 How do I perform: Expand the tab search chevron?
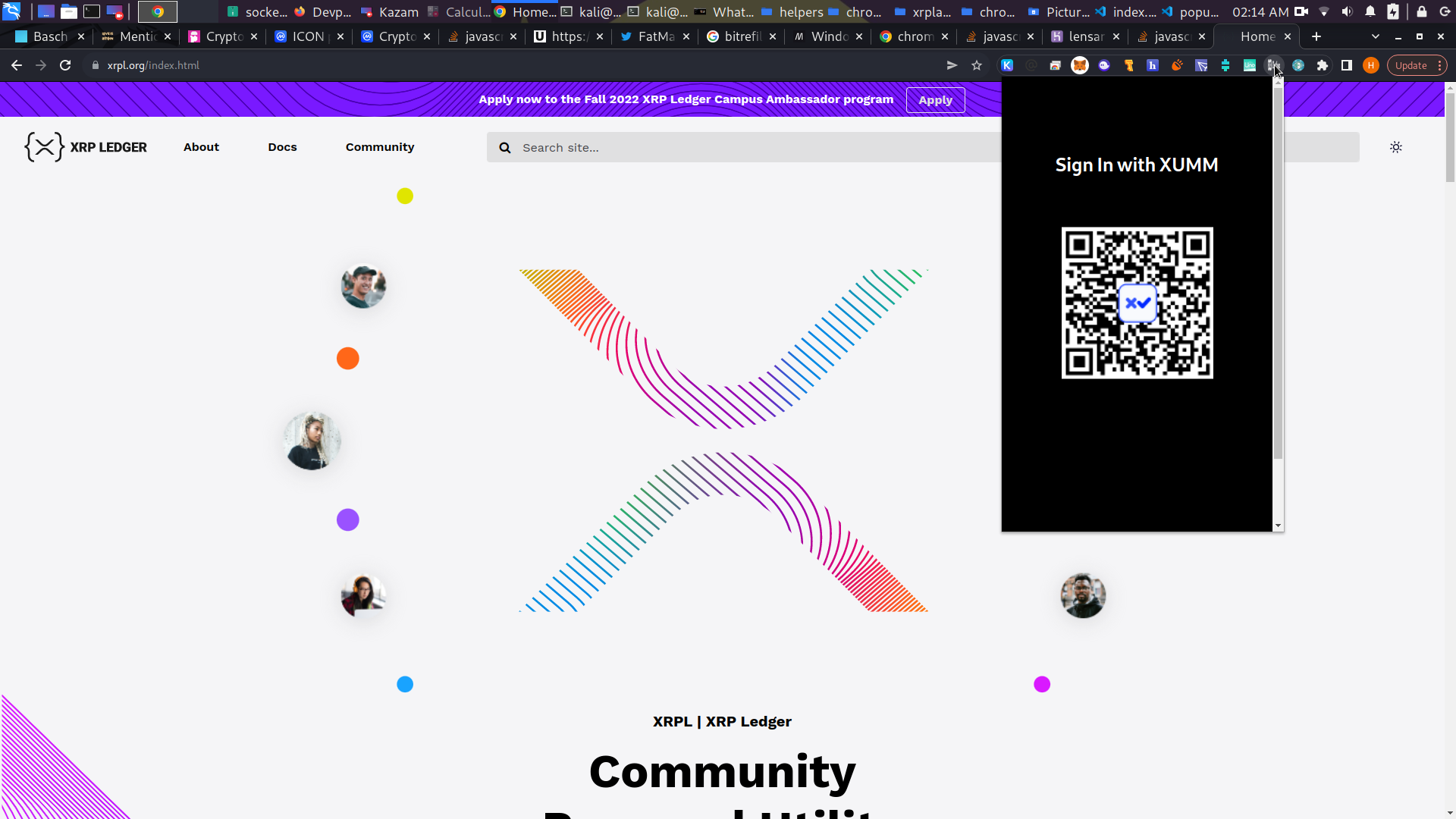coord(1376,36)
